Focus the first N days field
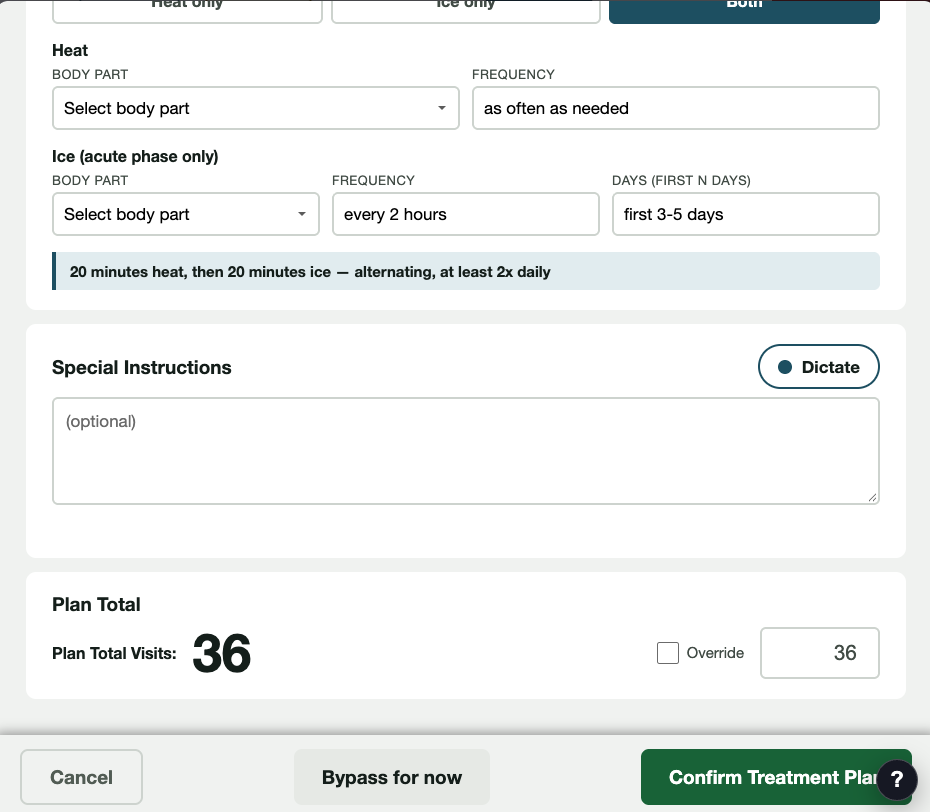Viewport: 930px width, 812px height. click(x=746, y=214)
